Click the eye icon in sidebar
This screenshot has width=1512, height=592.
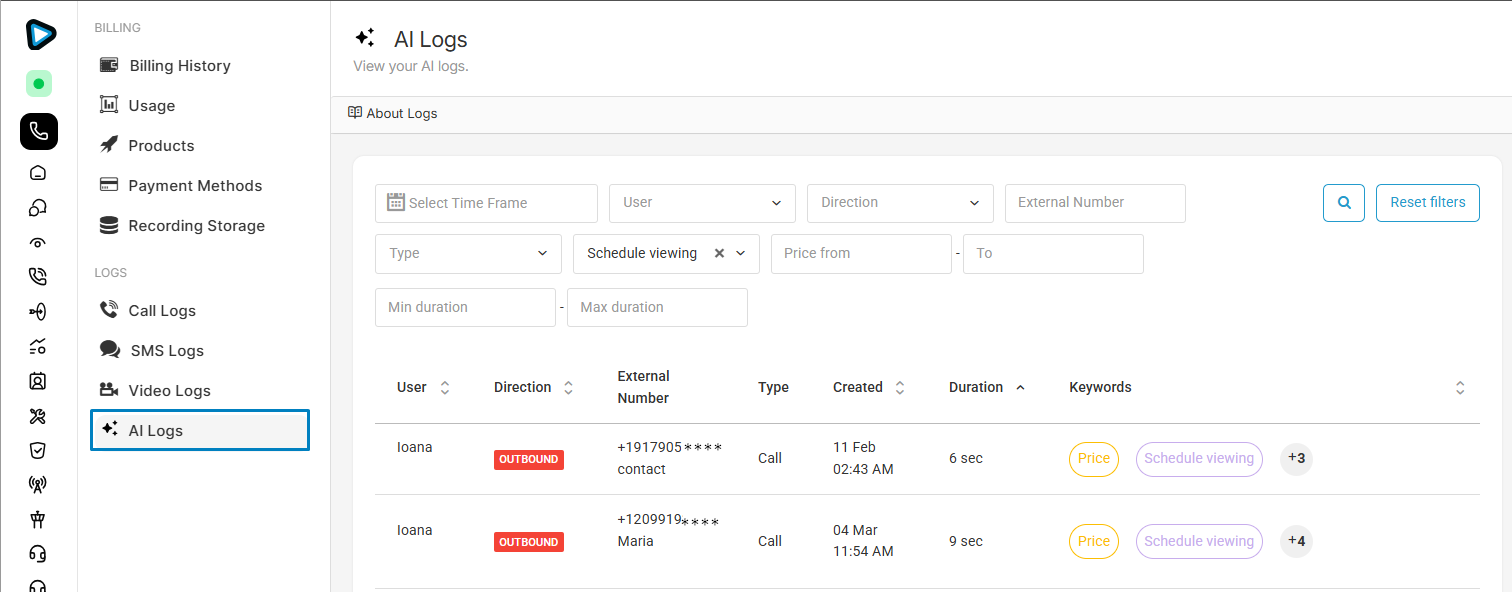pos(38,242)
